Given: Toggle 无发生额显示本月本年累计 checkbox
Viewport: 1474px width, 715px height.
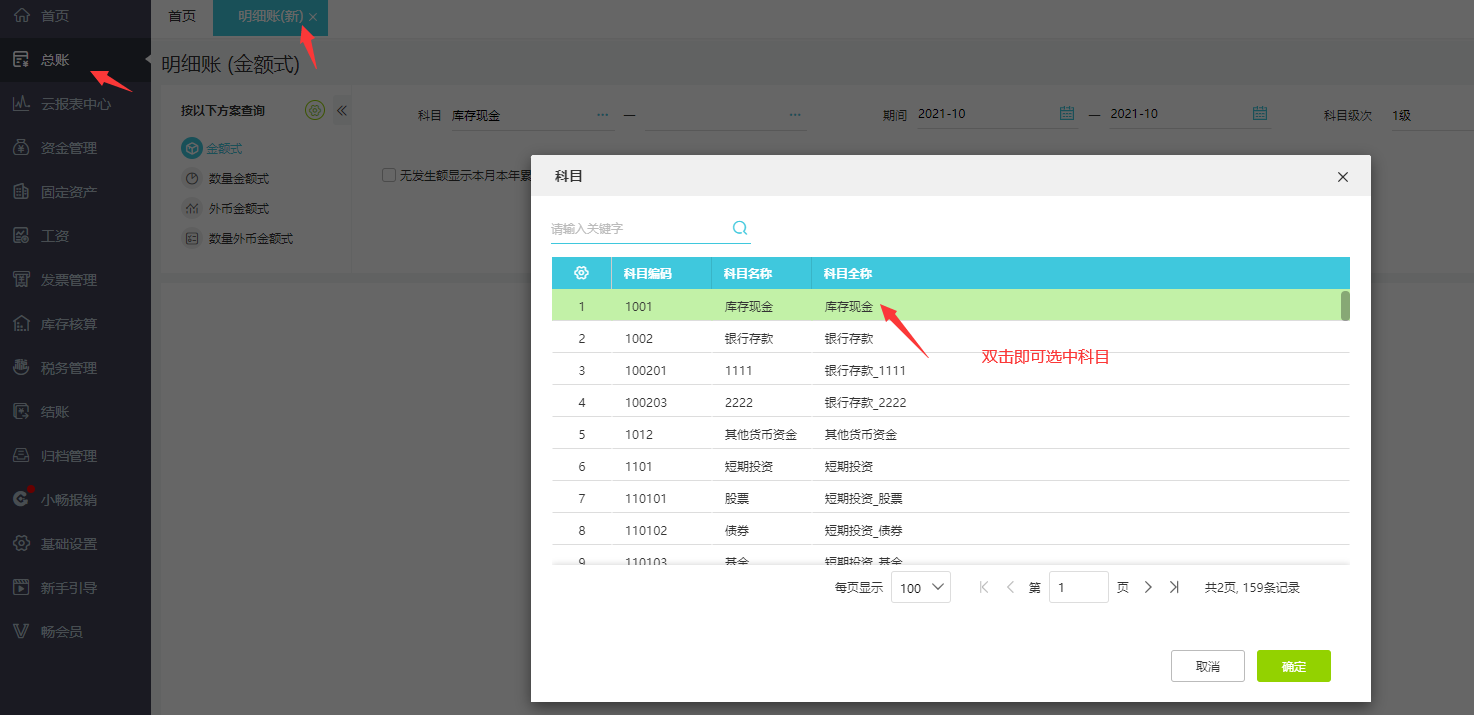Looking at the screenshot, I should point(389,175).
